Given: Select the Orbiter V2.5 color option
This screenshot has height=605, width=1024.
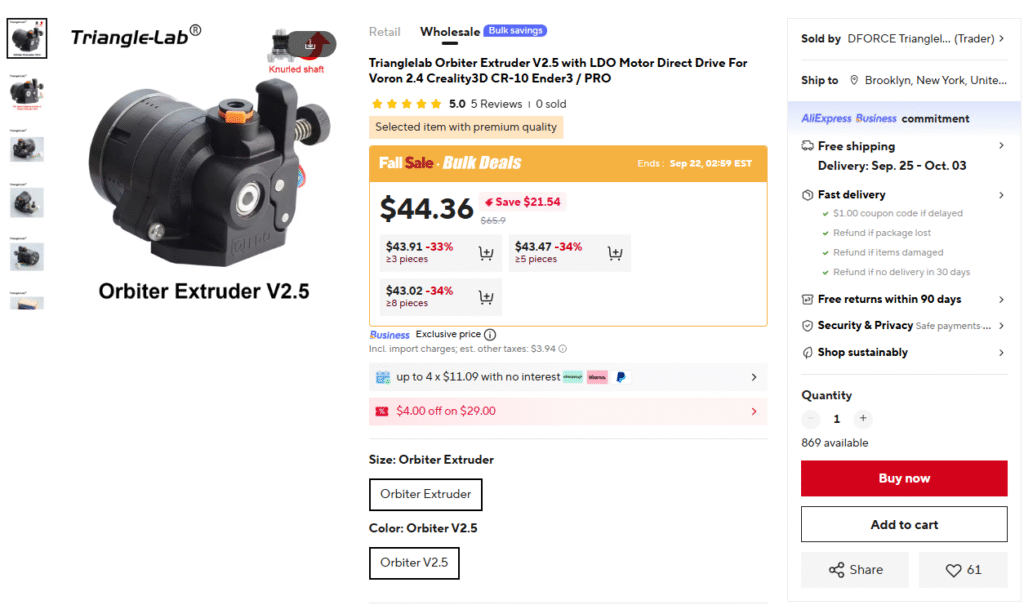Looking at the screenshot, I should (414, 562).
